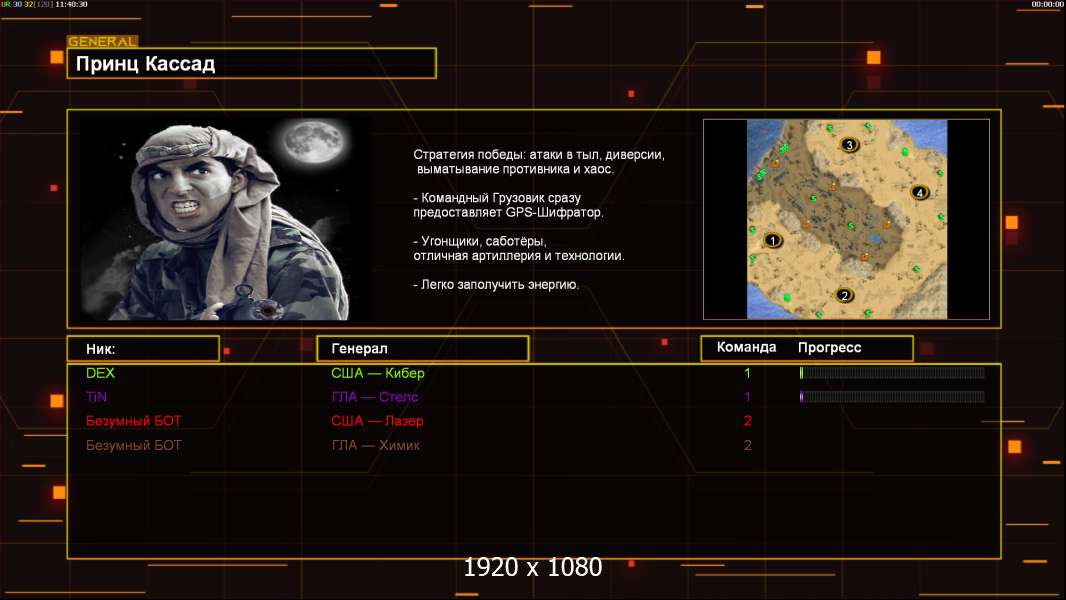Click the "Команда" column header

coord(746,348)
